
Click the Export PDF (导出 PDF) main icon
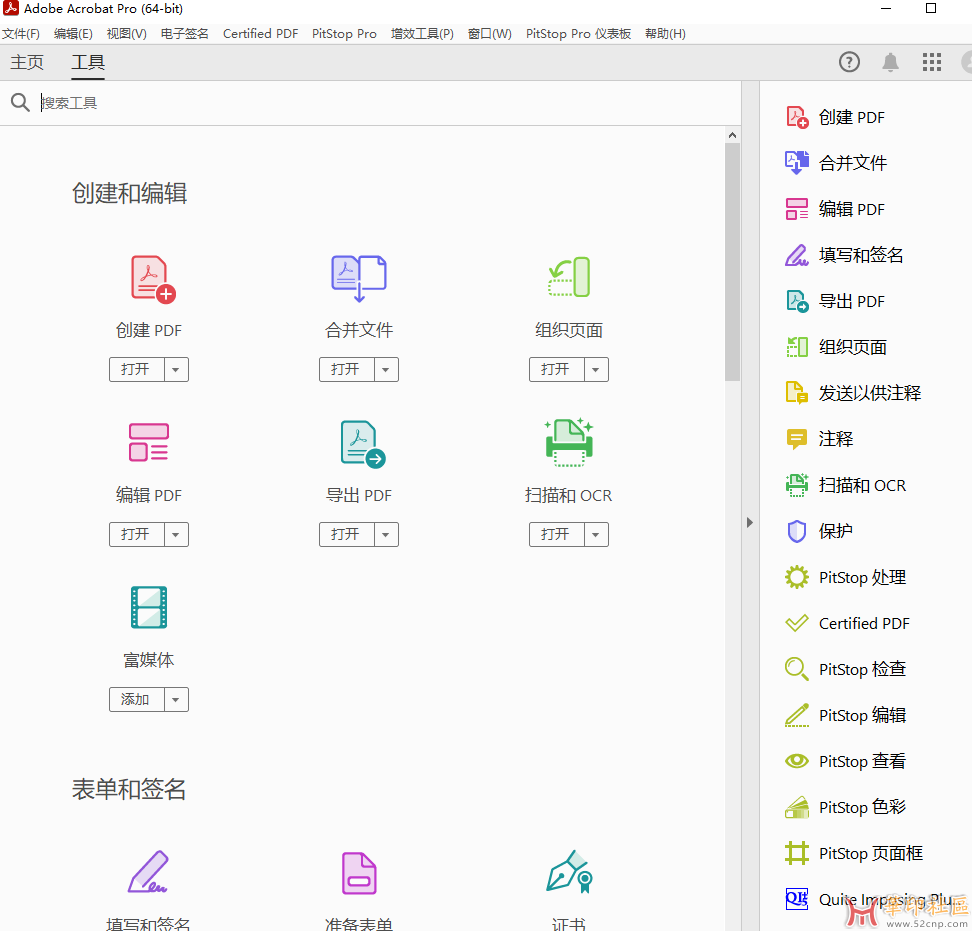(363, 444)
